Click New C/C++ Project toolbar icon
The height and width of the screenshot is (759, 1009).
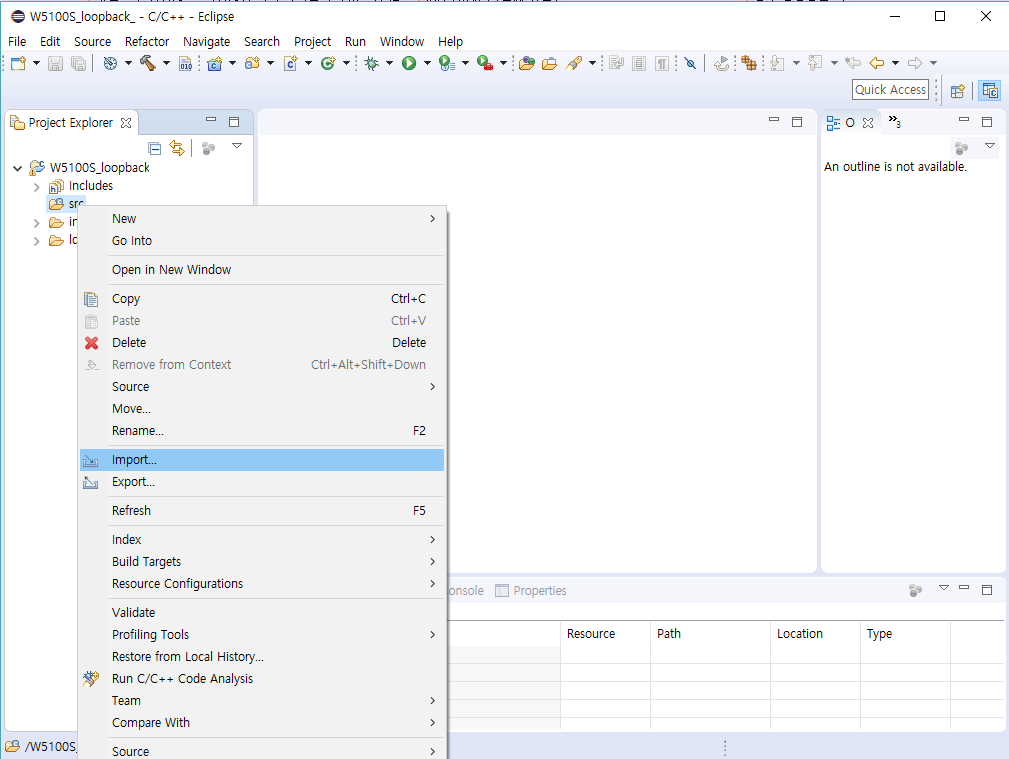[x=214, y=63]
